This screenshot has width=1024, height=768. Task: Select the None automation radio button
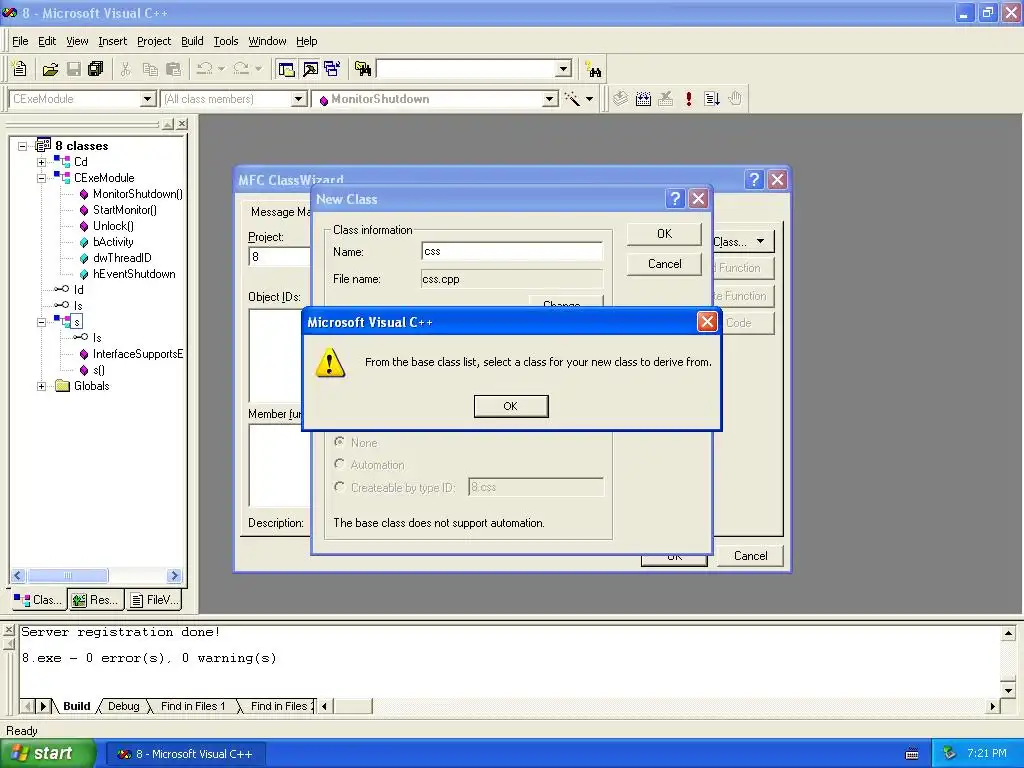click(x=339, y=442)
